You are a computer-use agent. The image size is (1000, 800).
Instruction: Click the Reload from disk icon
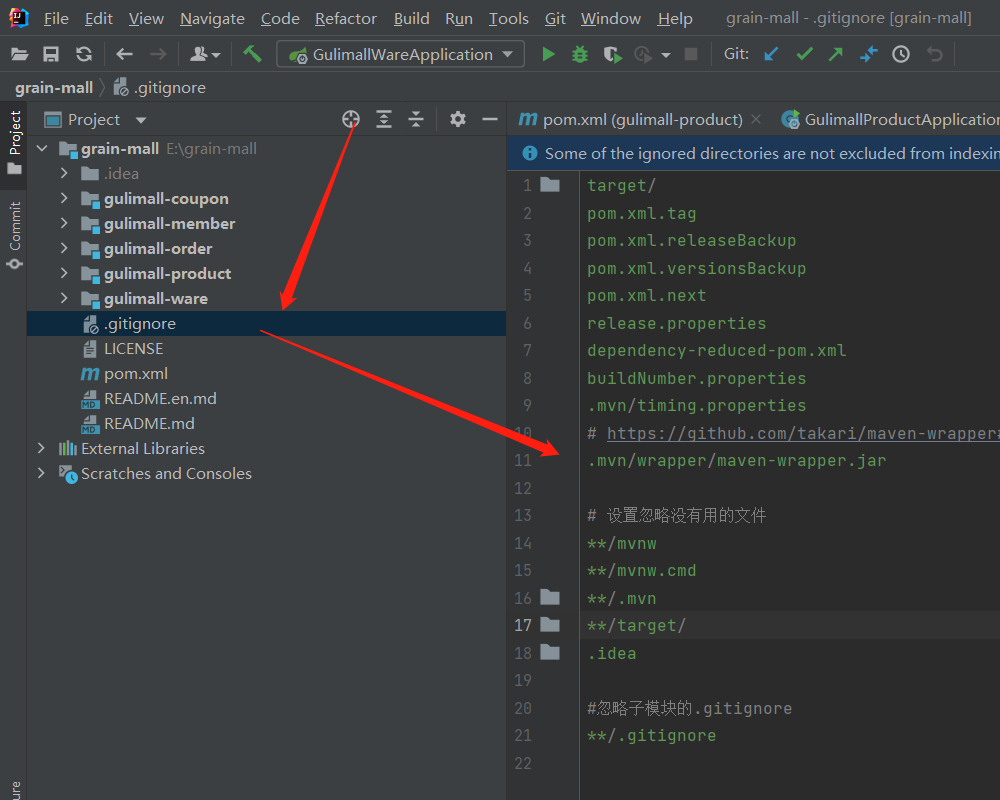(x=84, y=54)
